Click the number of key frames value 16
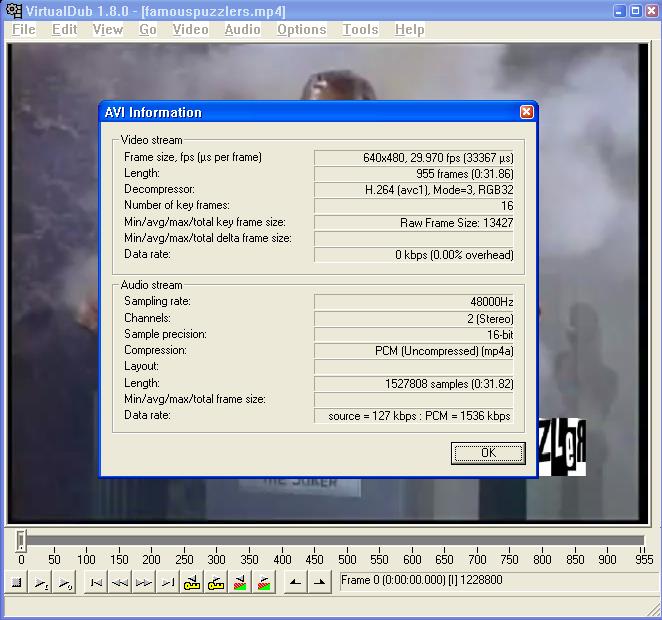Screen dimensions: 662x620 click(x=414, y=206)
